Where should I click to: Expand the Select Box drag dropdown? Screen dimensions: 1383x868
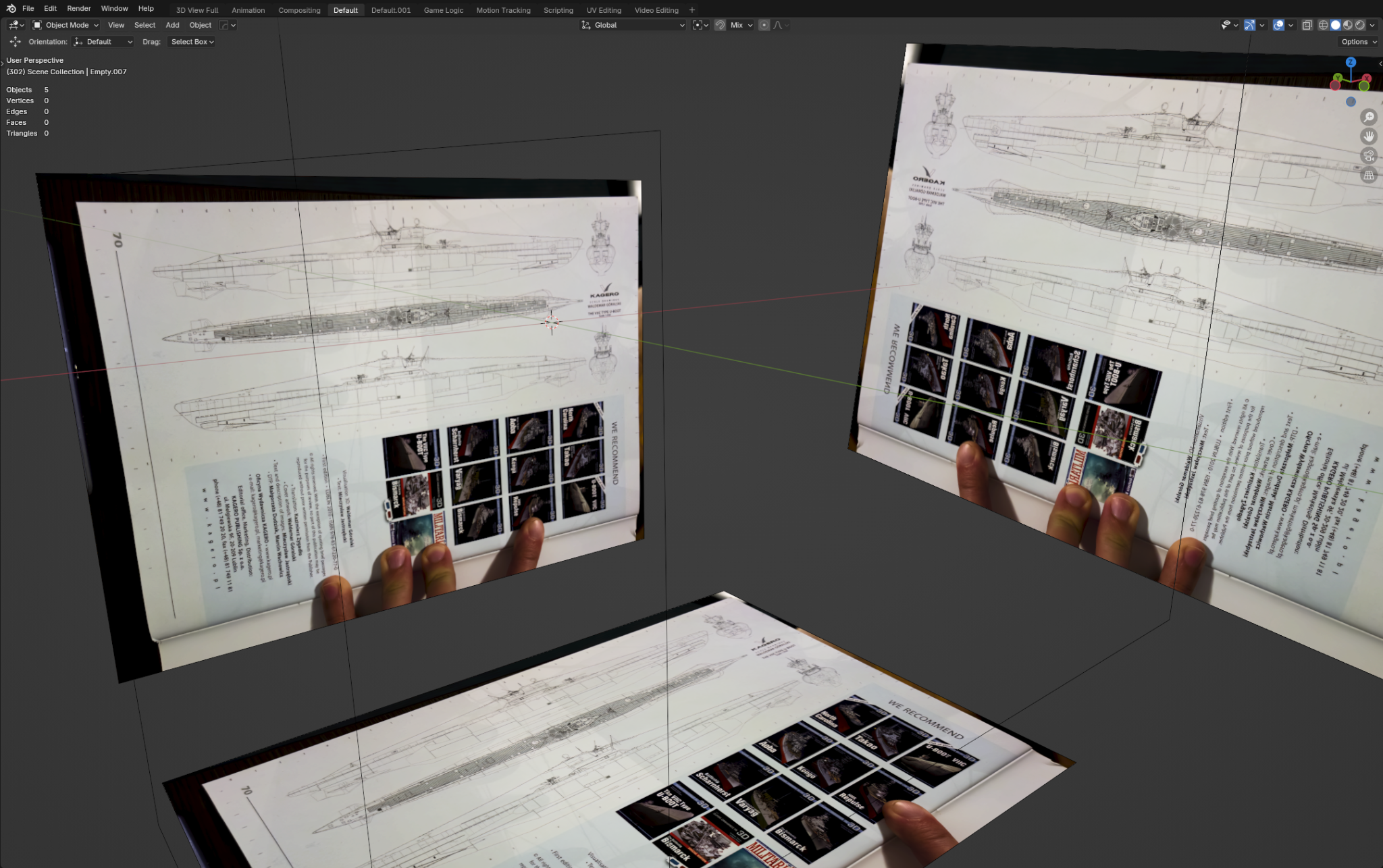[x=192, y=42]
